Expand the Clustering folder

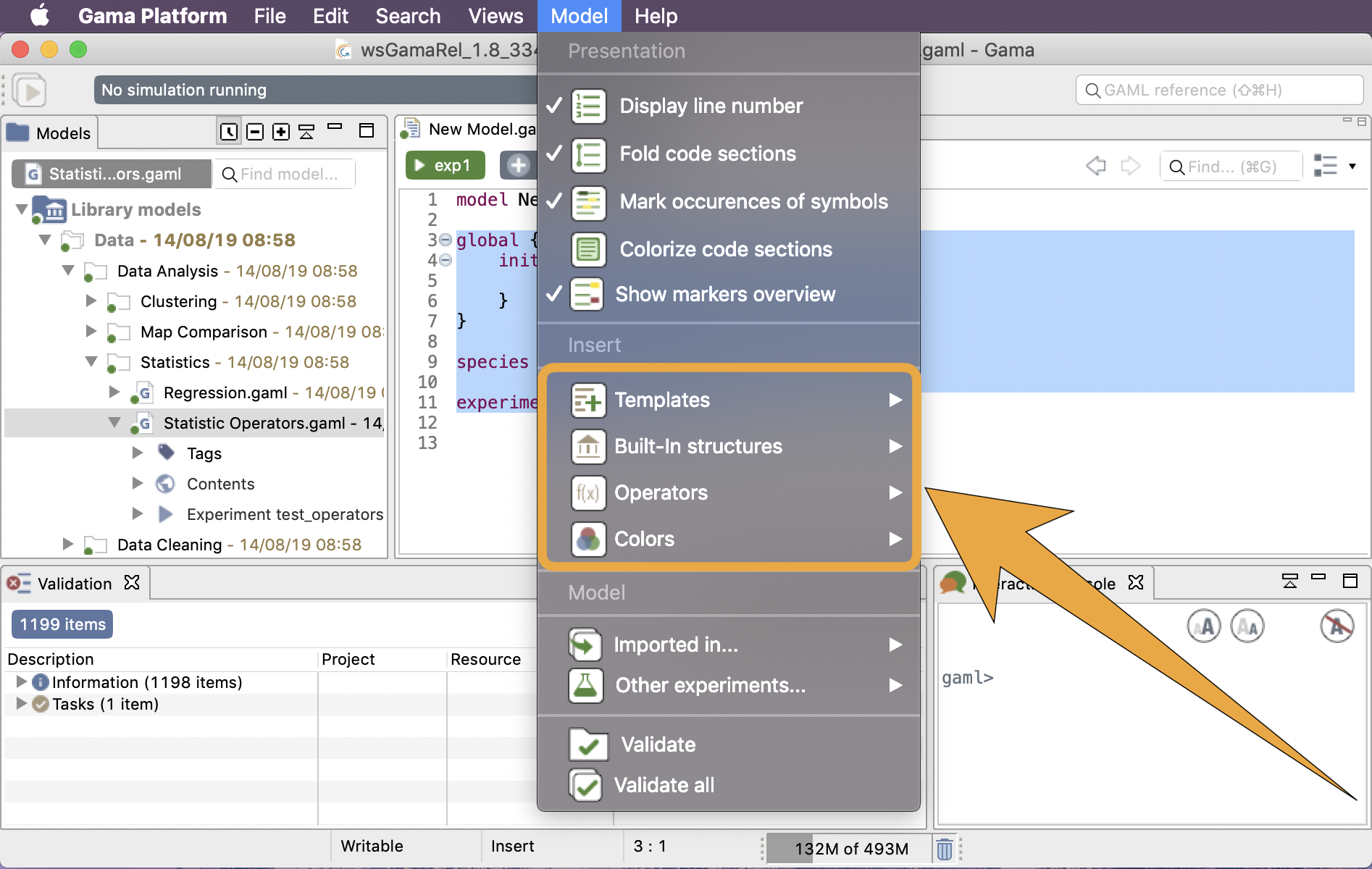coord(91,301)
